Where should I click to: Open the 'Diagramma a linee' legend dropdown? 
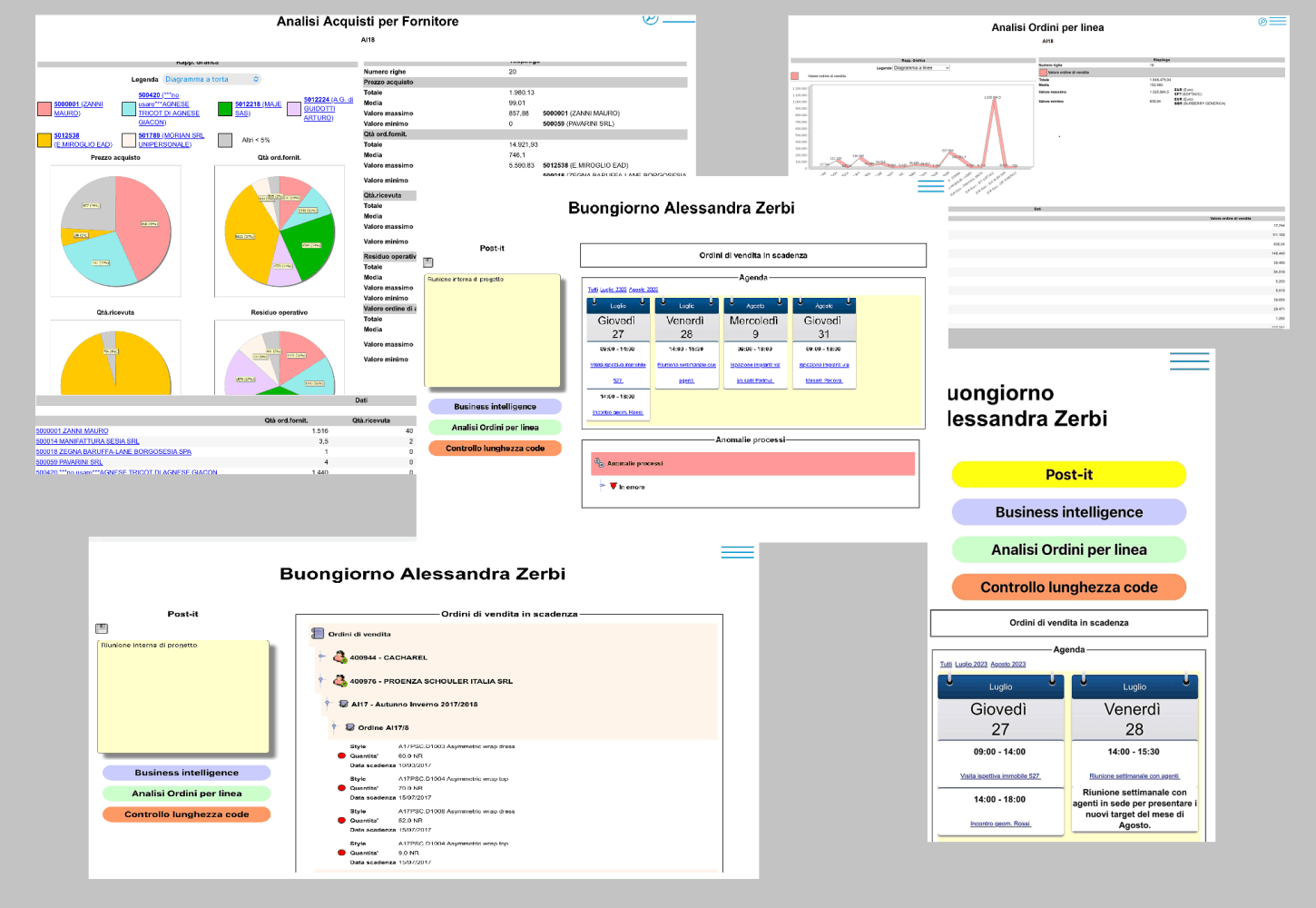click(x=921, y=68)
